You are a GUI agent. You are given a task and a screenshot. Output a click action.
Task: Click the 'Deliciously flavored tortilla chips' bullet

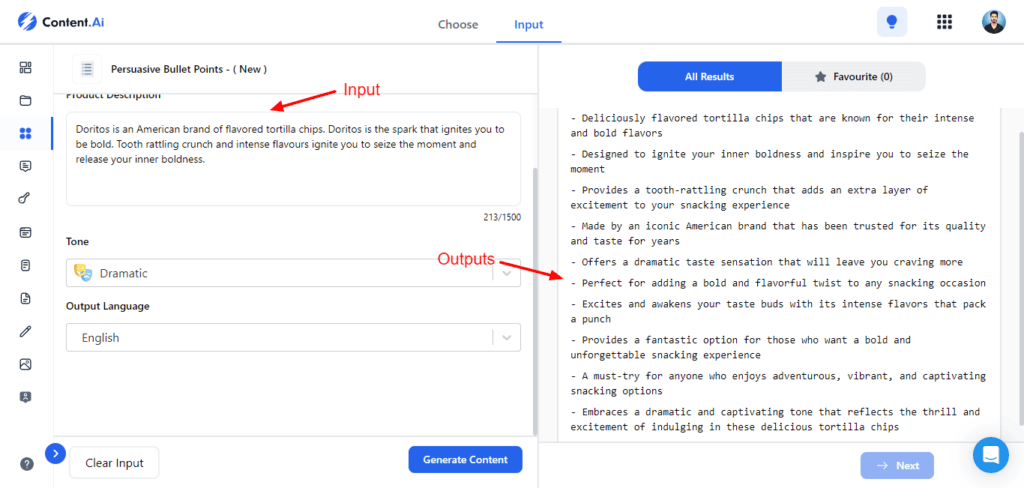[x=772, y=126]
